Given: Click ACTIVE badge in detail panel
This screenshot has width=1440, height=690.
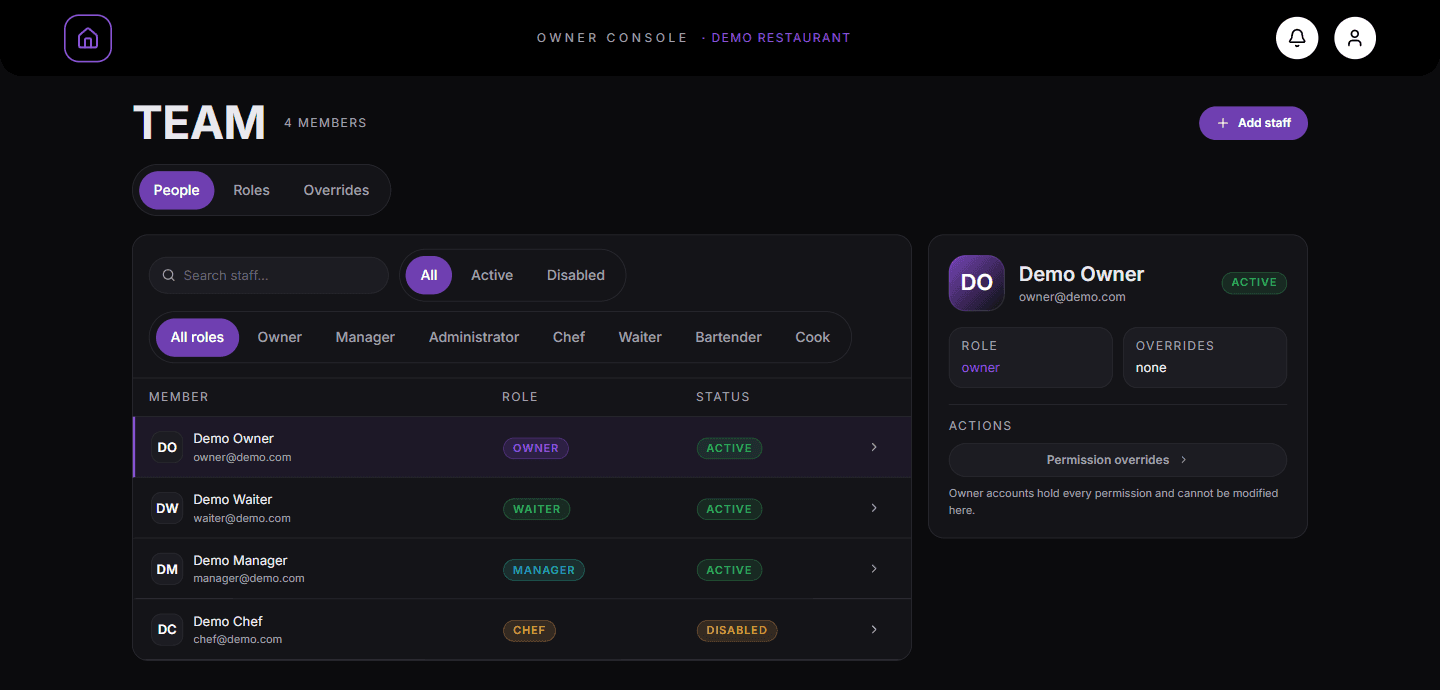Looking at the screenshot, I should pyautogui.click(x=1254, y=283).
